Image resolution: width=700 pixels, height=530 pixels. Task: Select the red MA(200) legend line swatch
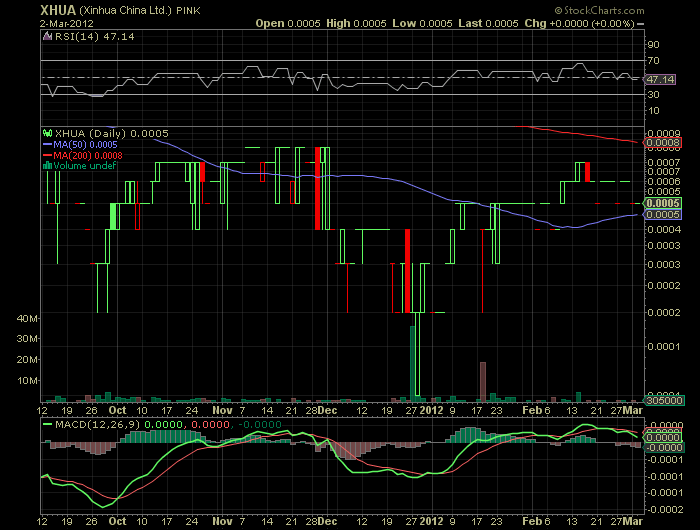pyautogui.click(x=47, y=155)
